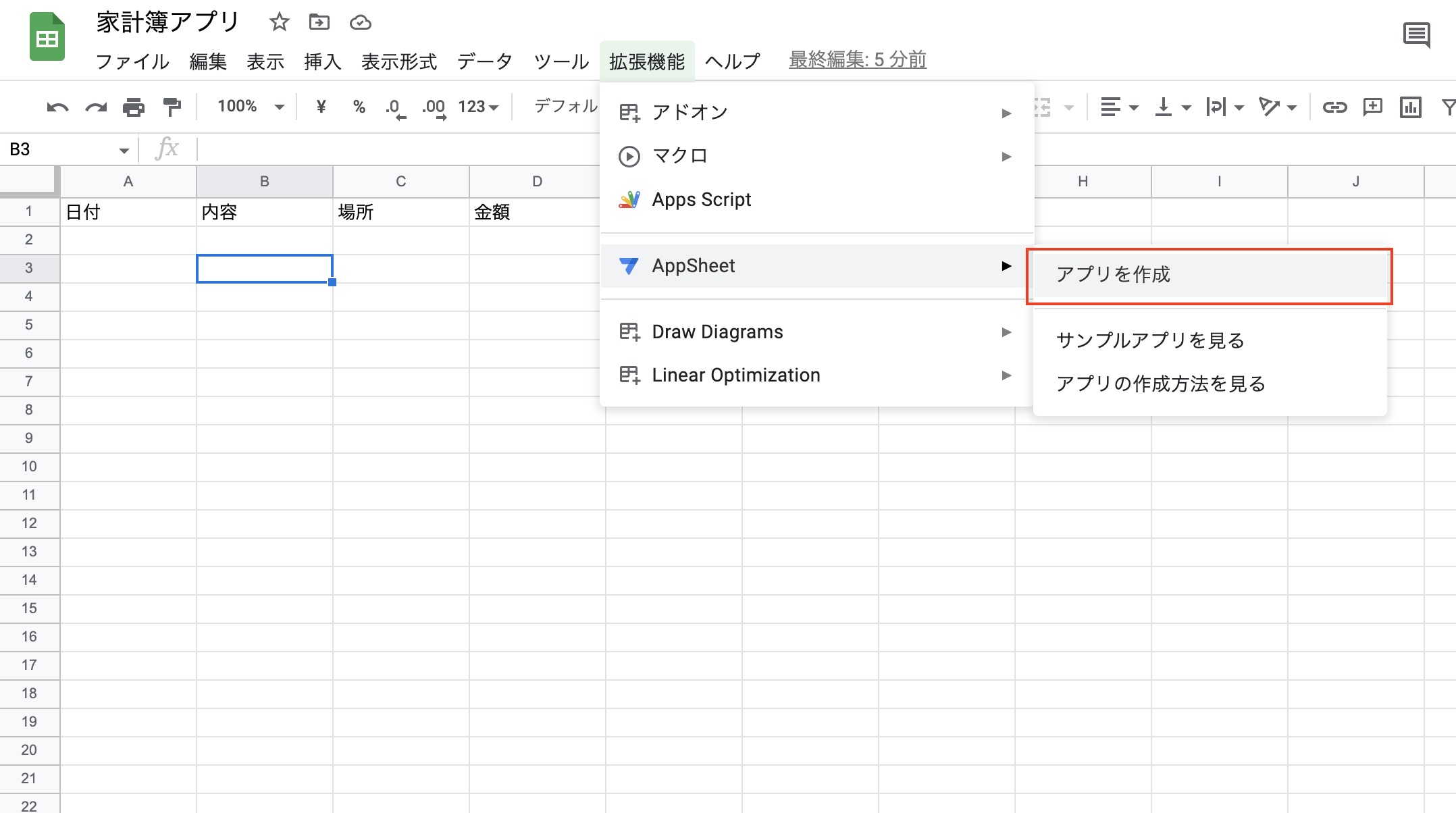Create a filter with the filter icon
This screenshot has width=1456, height=813.
pos(1448,106)
